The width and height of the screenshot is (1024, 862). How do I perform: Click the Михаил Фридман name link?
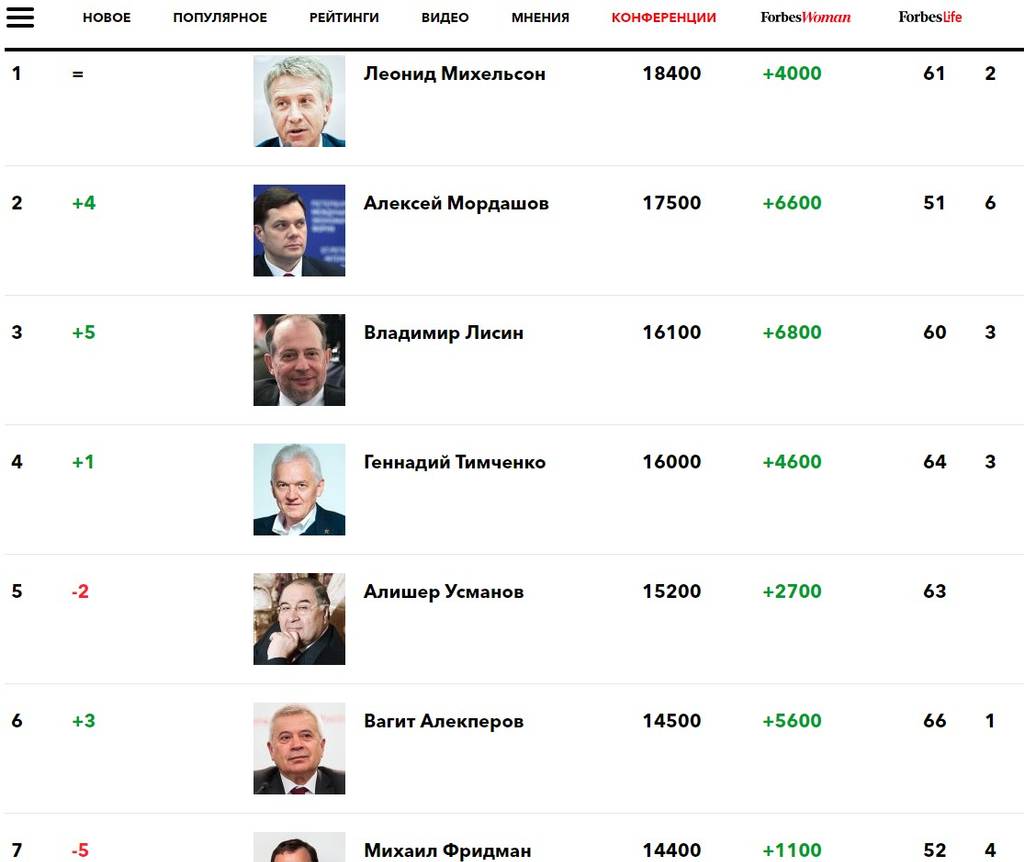click(447, 851)
